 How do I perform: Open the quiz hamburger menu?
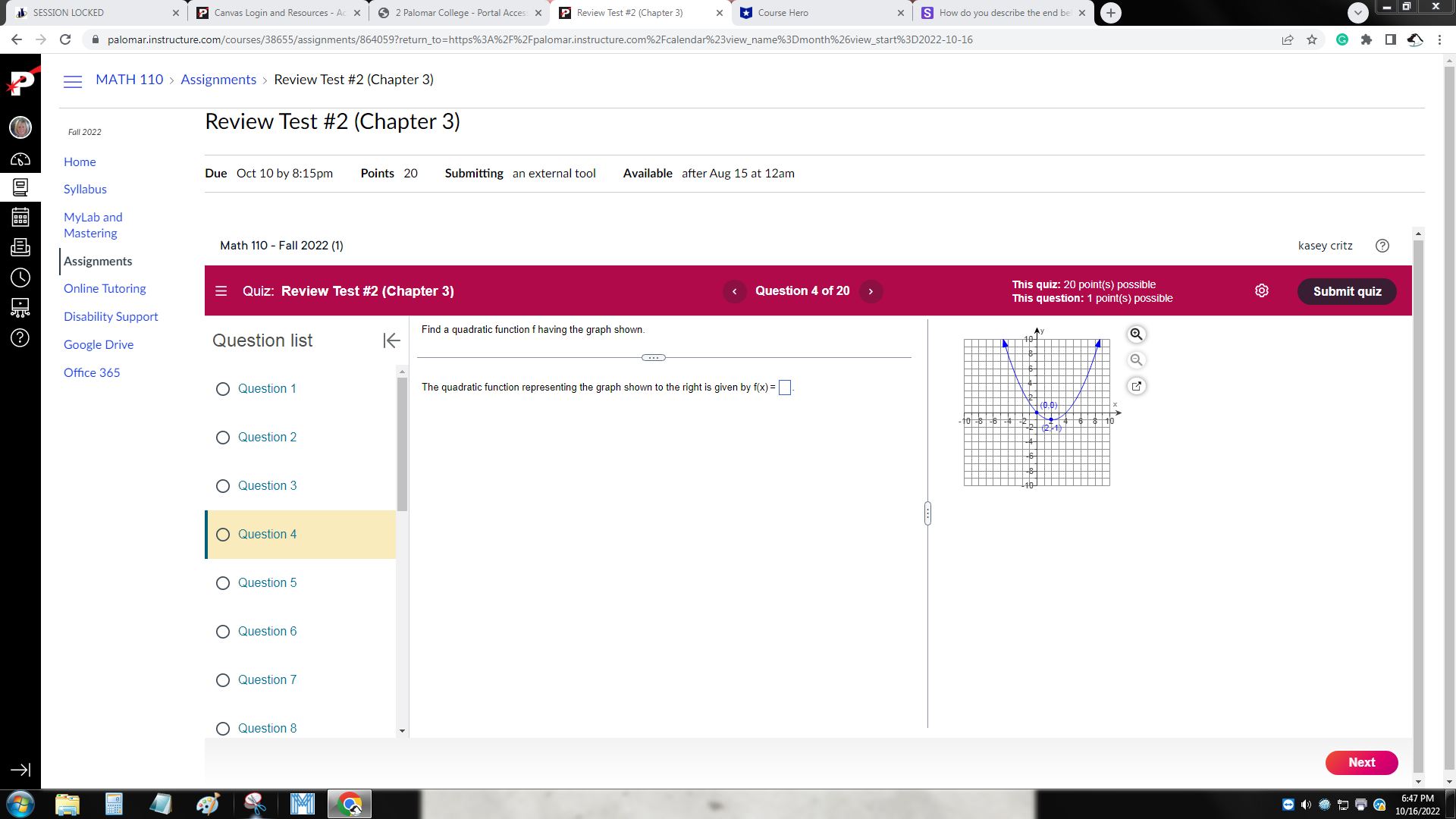pyautogui.click(x=221, y=291)
